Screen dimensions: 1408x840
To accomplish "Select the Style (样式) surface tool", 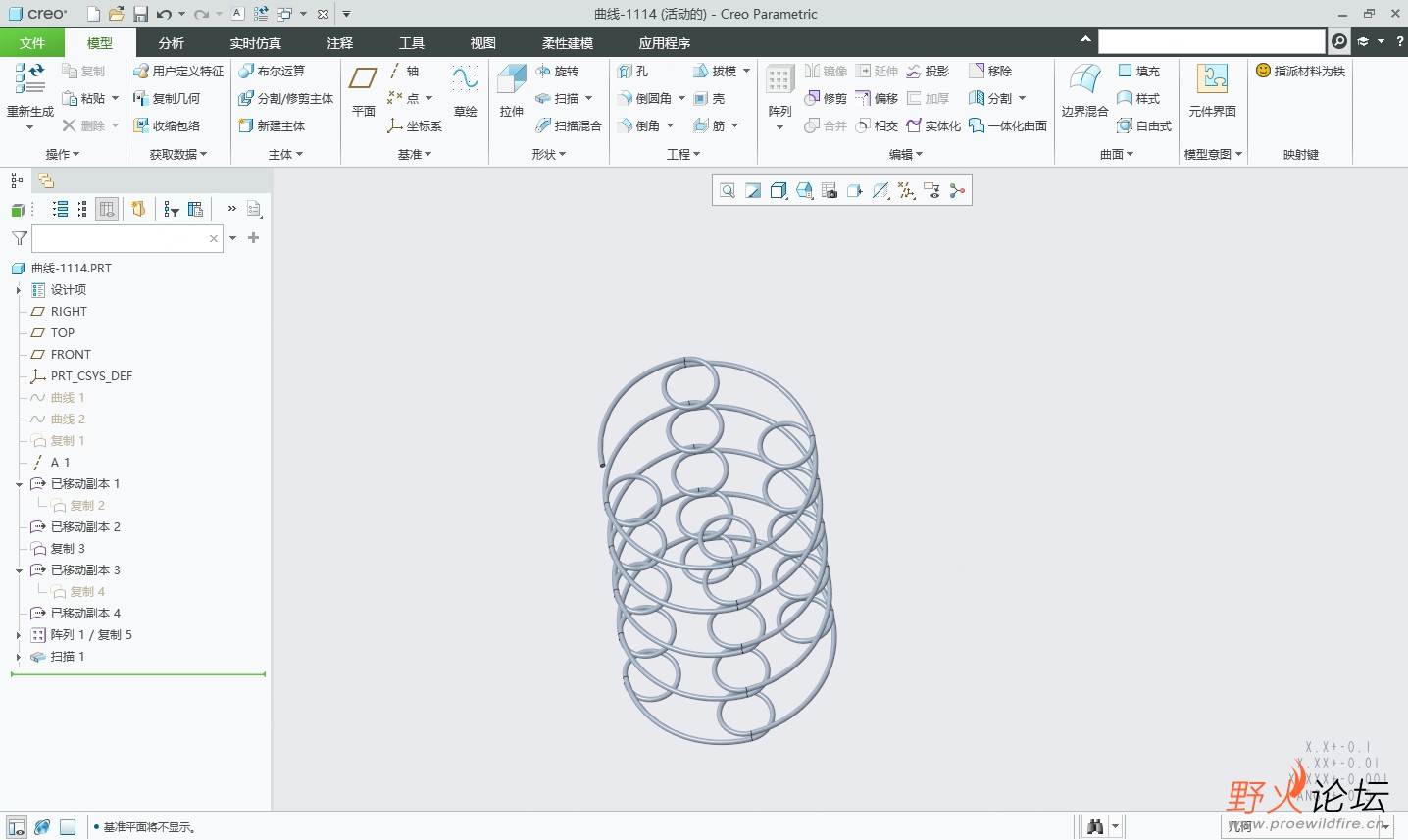I will (x=1138, y=98).
